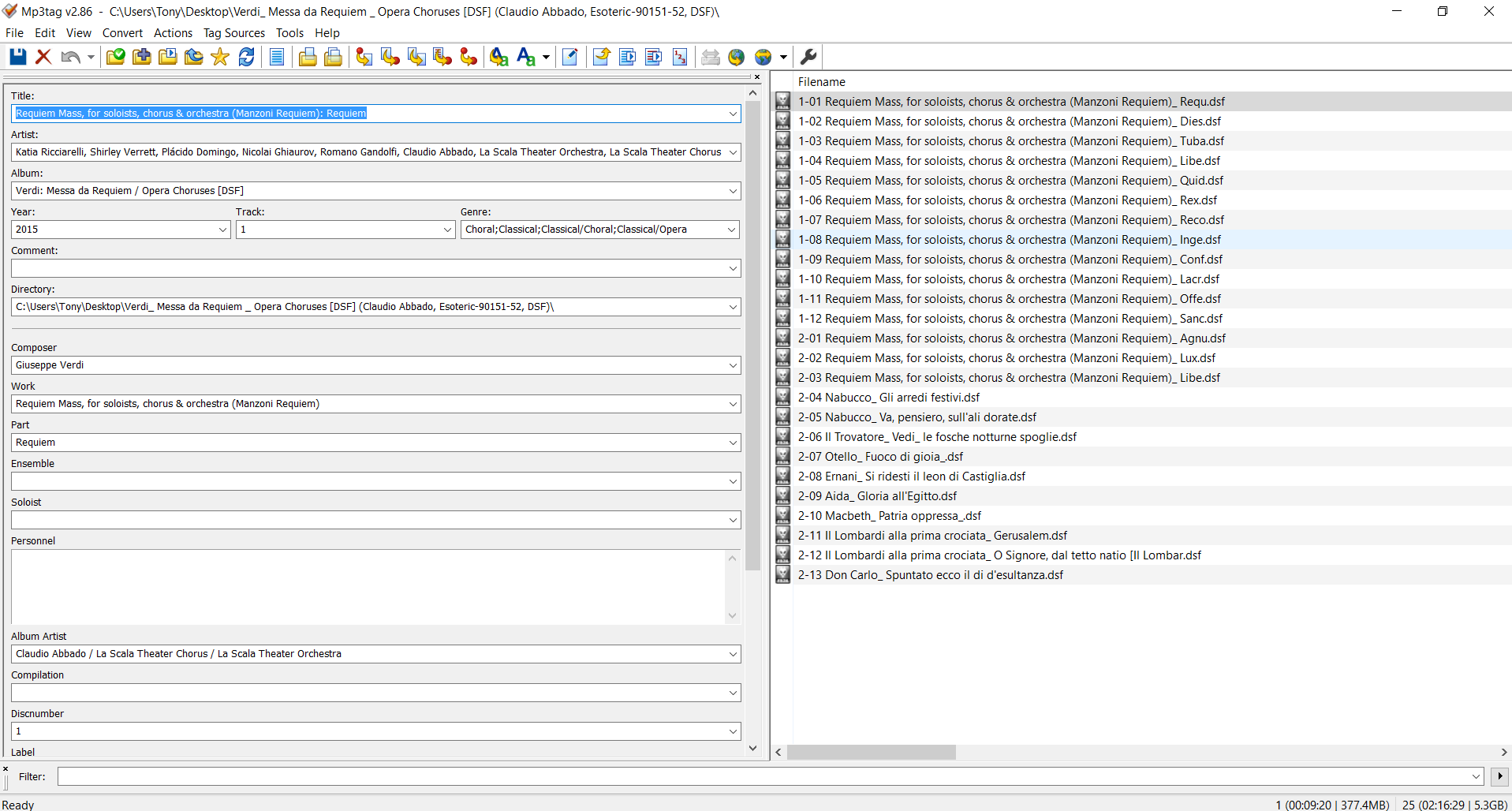This screenshot has height=811, width=1512.
Task: Expand the Title field dropdown
Action: 733,114
